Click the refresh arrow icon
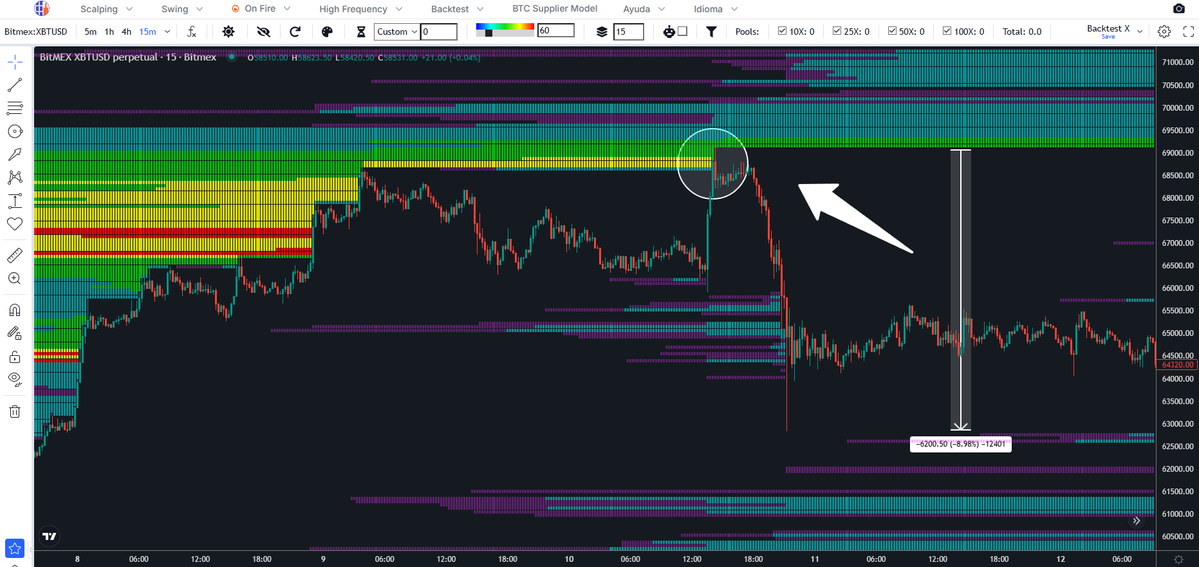The image size is (1199, 567). [x=295, y=32]
